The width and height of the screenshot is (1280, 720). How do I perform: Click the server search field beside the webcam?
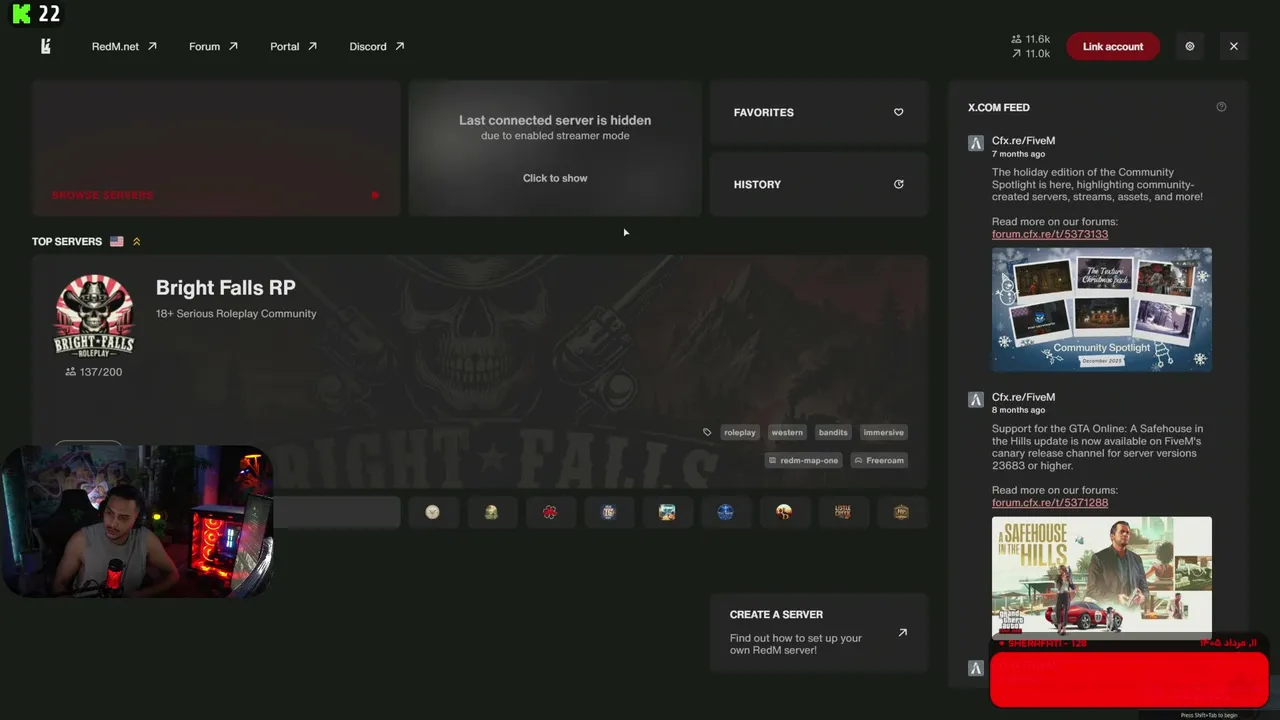pos(336,512)
